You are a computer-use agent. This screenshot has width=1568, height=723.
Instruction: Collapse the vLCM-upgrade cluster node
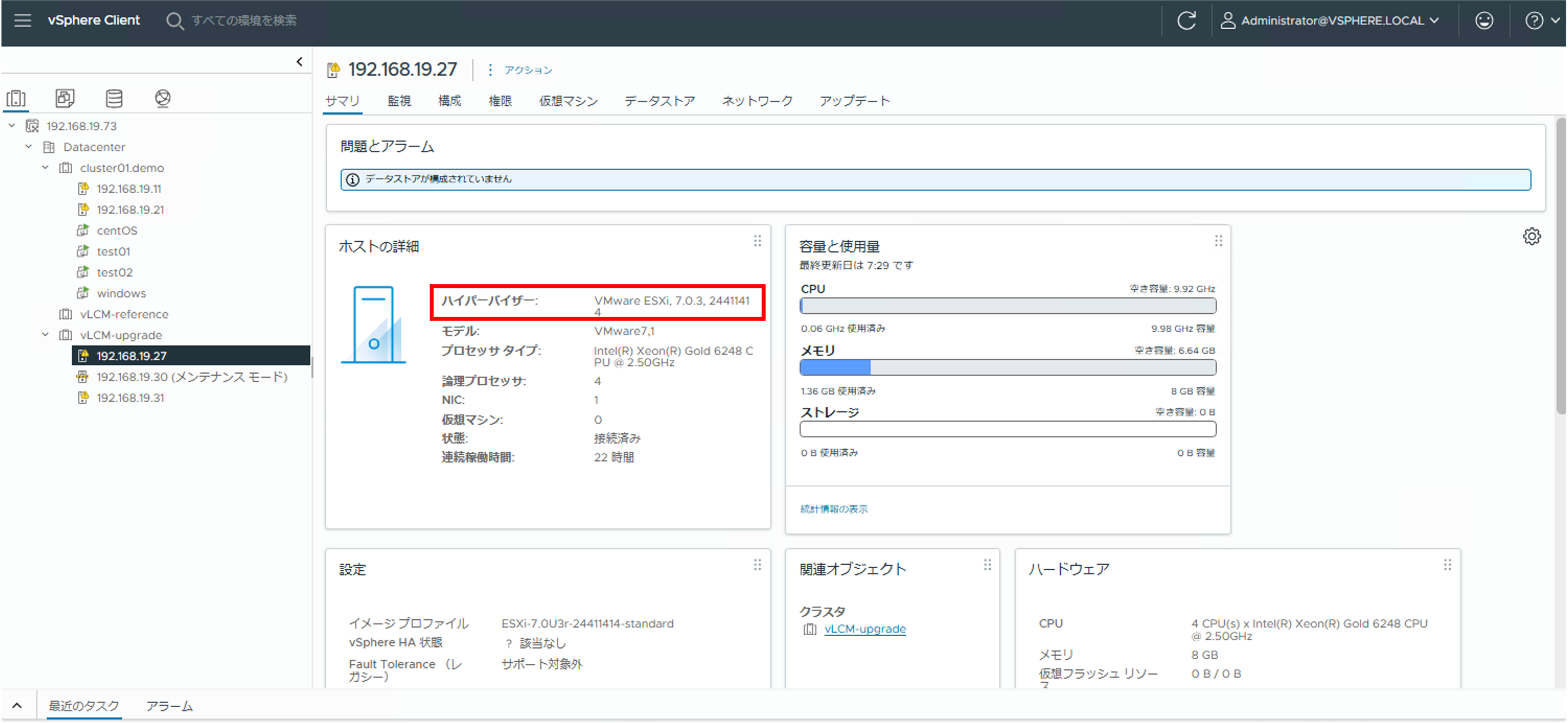(x=45, y=335)
